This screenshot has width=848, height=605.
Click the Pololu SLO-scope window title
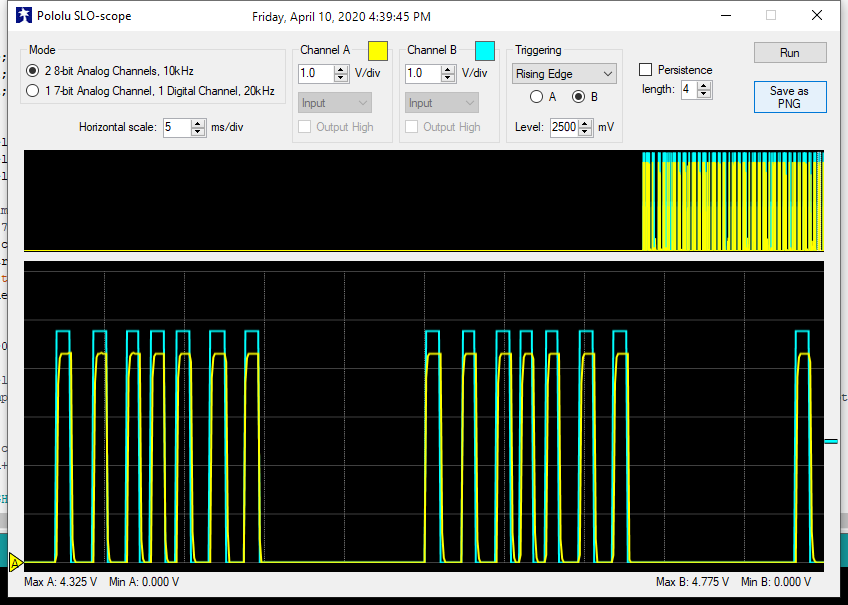pos(84,16)
